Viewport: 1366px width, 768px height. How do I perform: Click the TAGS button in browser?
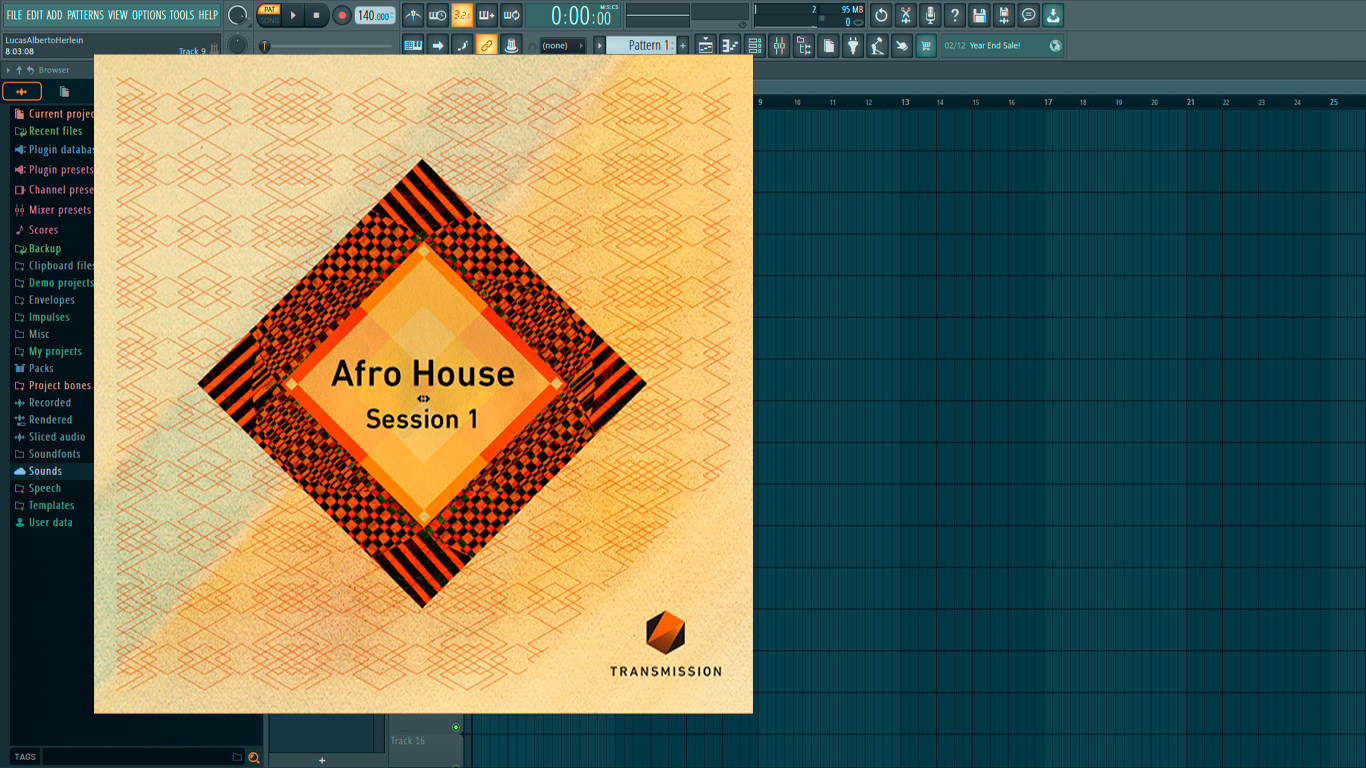point(25,757)
